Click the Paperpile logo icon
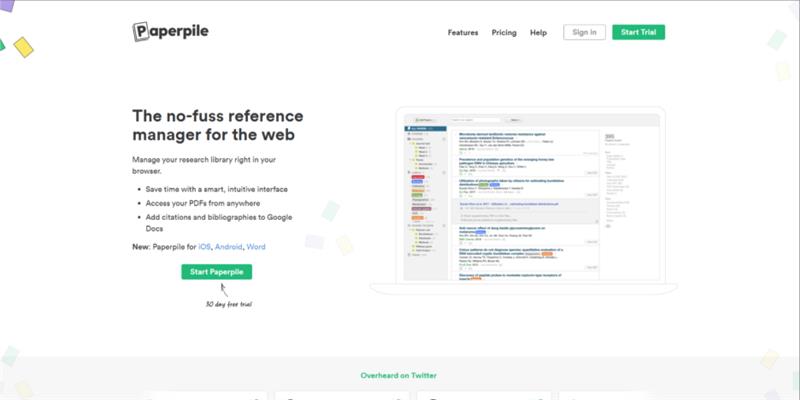800x400 pixels. pyautogui.click(x=142, y=32)
